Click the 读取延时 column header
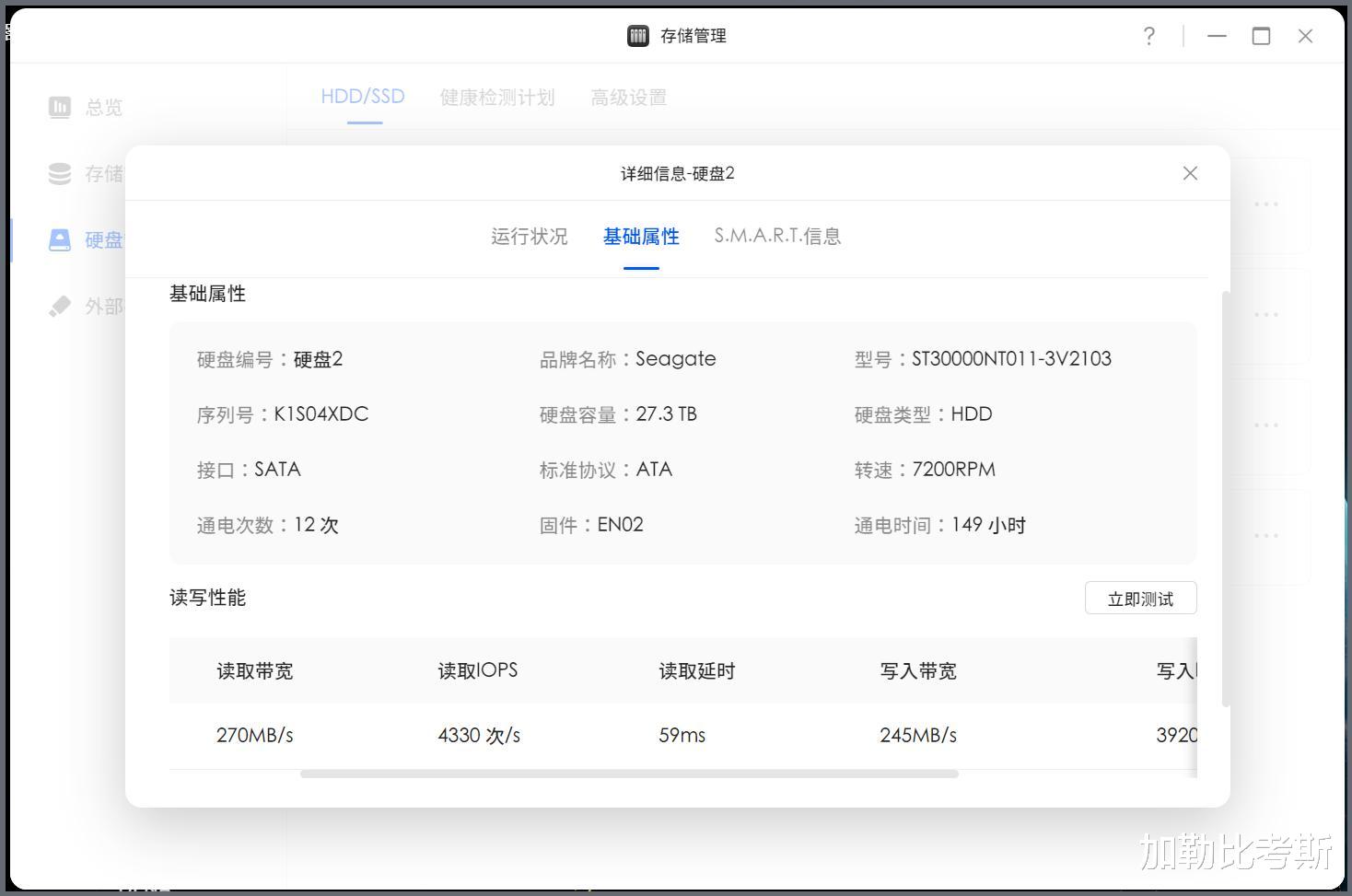 [x=697, y=671]
